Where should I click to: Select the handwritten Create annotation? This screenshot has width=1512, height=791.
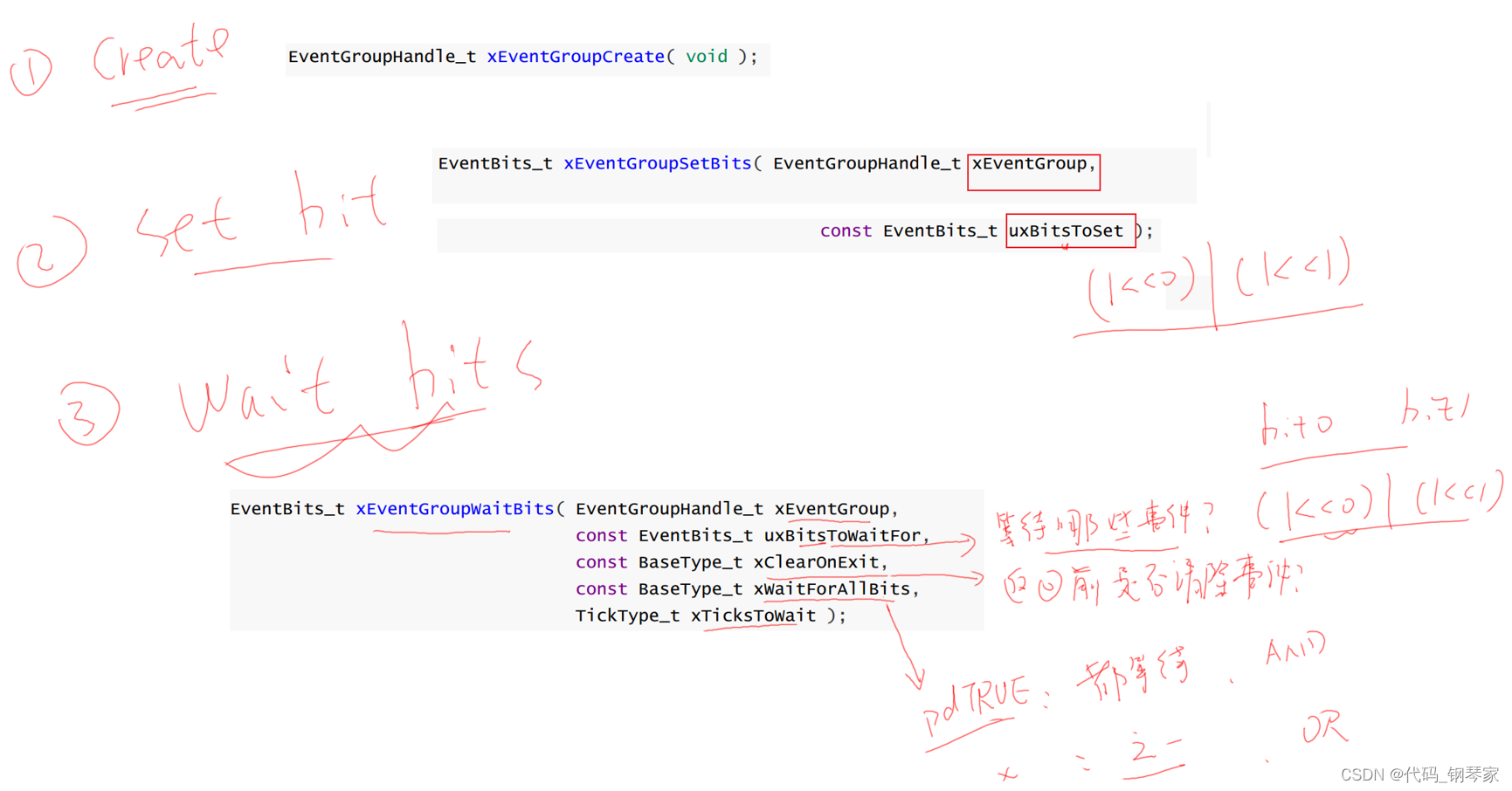tap(160, 54)
